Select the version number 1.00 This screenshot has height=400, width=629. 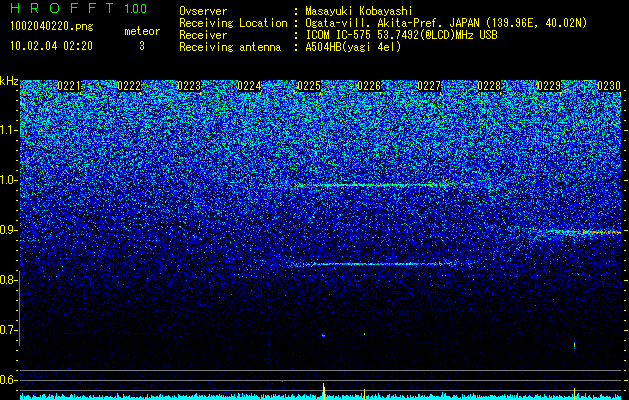point(135,9)
